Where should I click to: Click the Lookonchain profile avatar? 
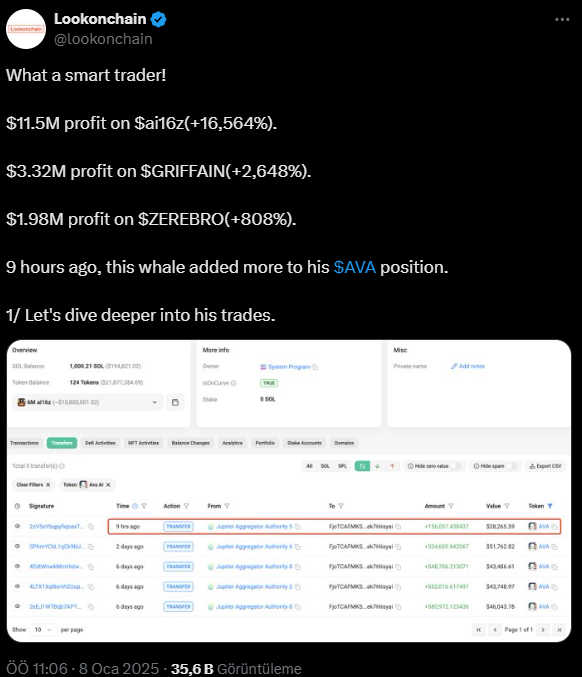click(26, 29)
